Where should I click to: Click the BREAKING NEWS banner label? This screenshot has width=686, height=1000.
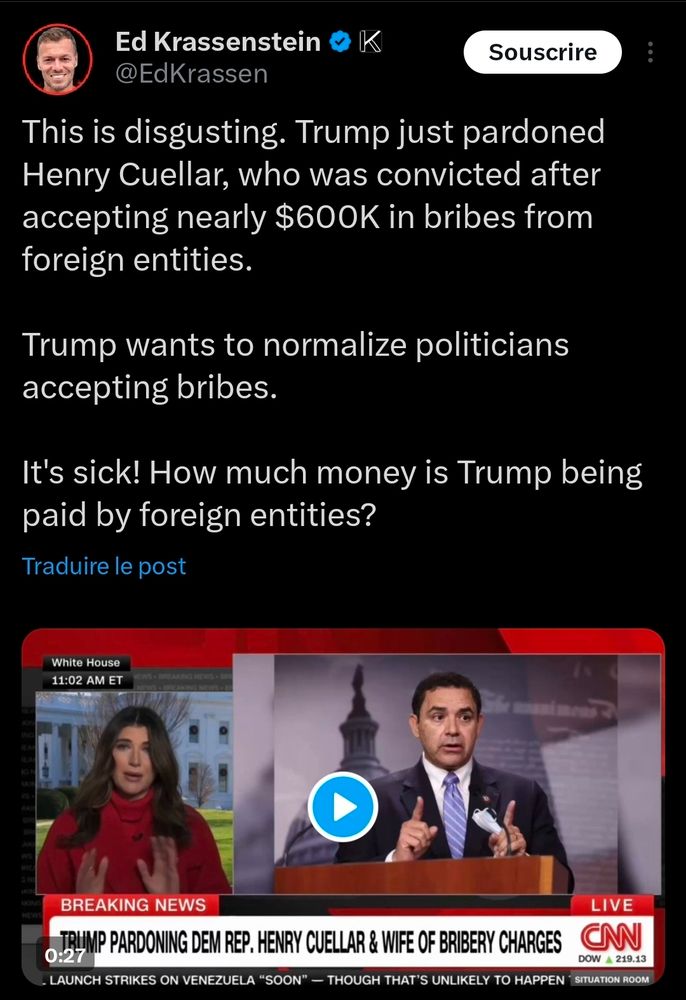point(133,905)
